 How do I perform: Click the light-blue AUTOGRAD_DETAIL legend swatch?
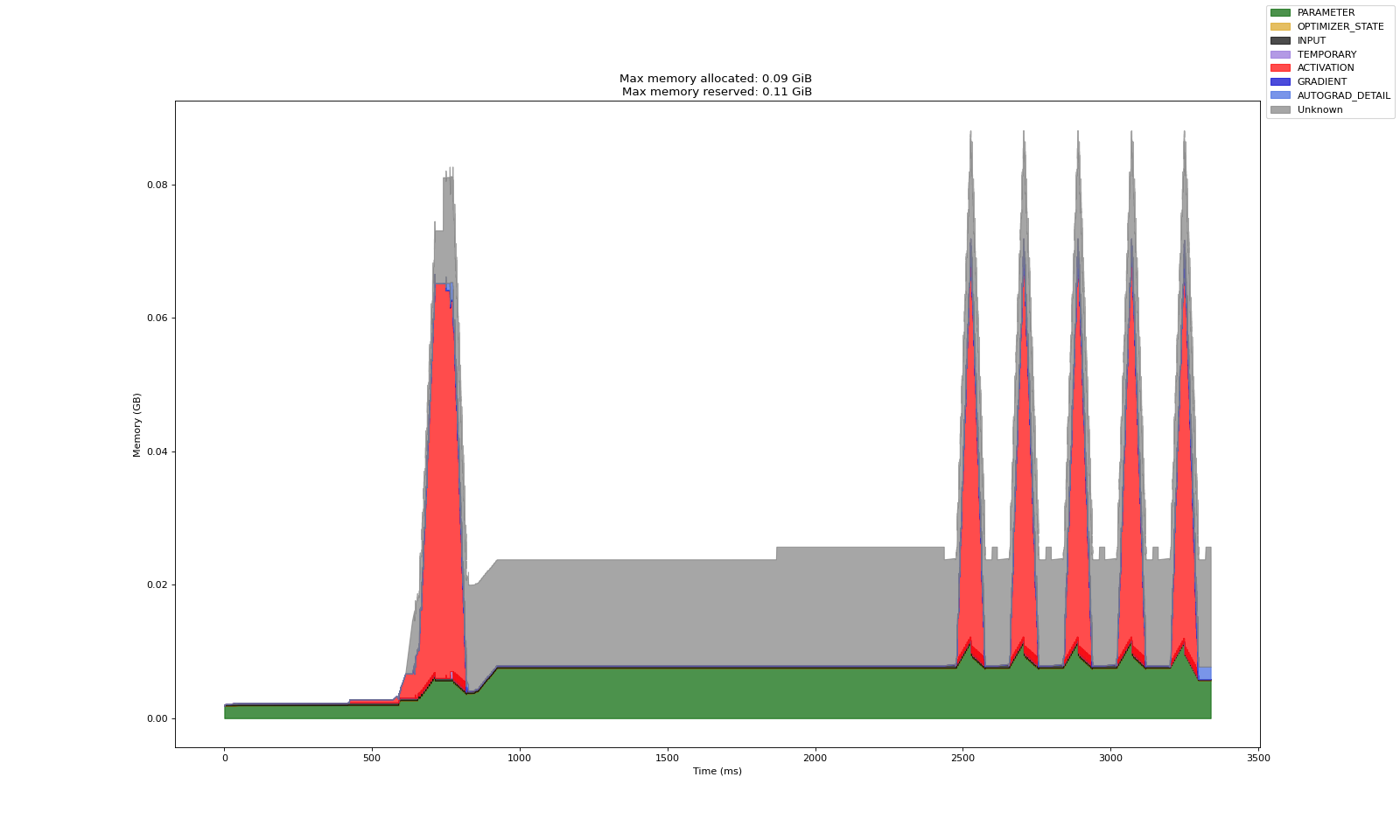tap(1280, 95)
